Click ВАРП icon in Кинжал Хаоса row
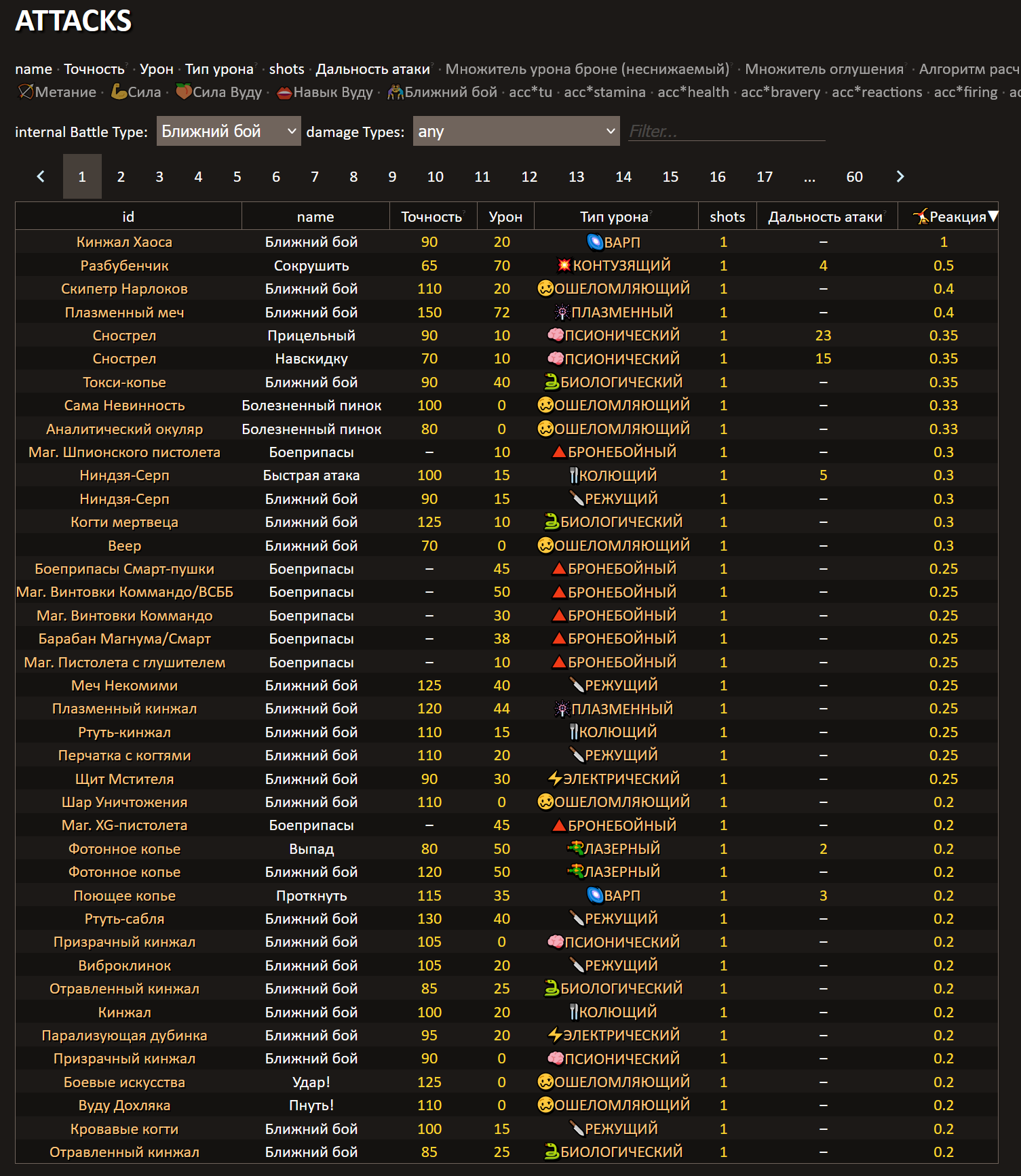The image size is (1021, 1176). click(x=594, y=241)
